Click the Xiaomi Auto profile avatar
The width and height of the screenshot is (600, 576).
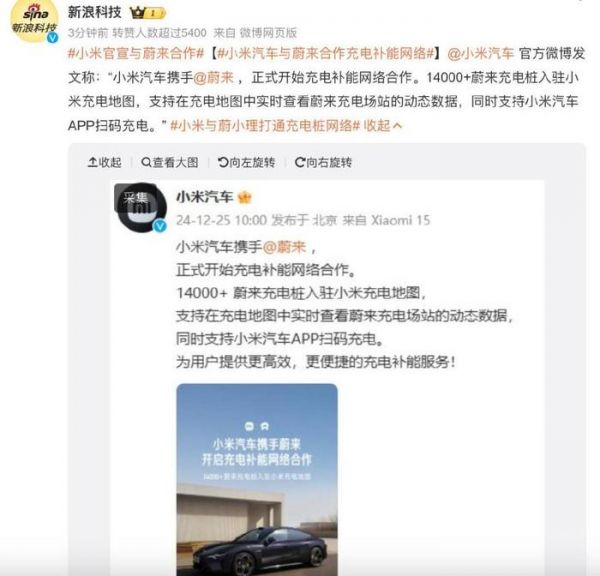click(140, 207)
